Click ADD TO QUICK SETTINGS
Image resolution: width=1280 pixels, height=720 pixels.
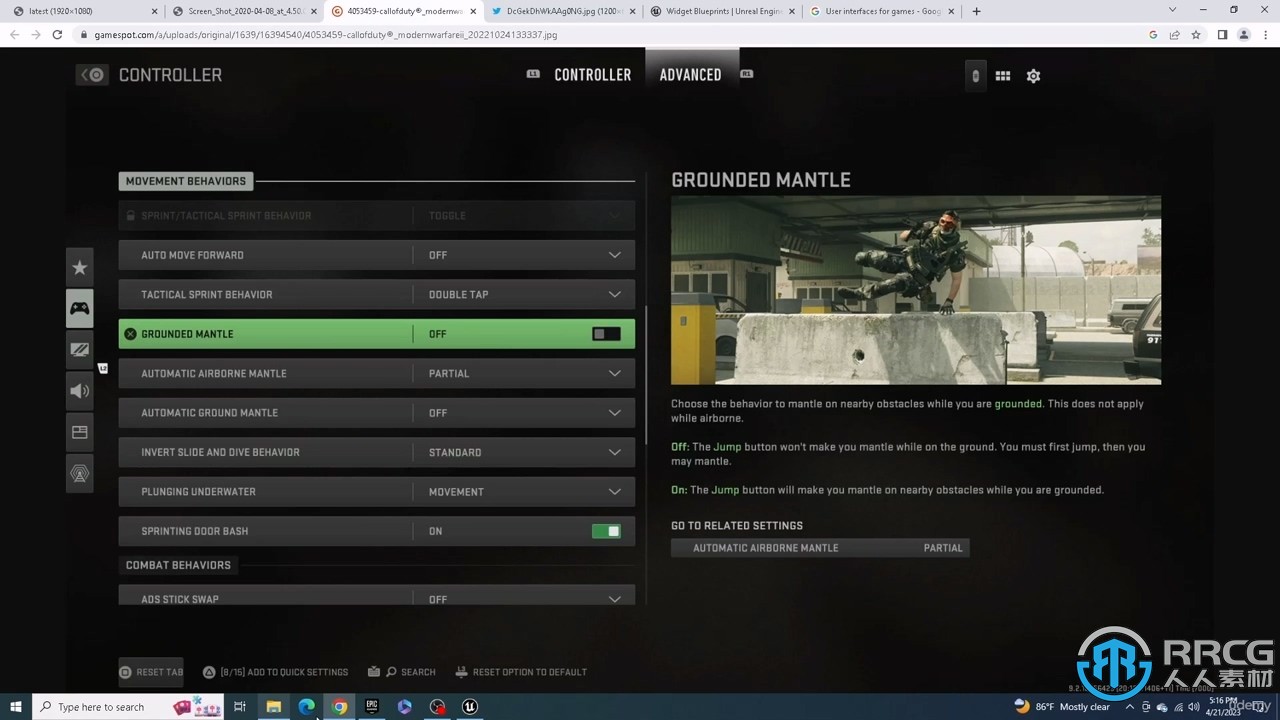[x=276, y=672]
